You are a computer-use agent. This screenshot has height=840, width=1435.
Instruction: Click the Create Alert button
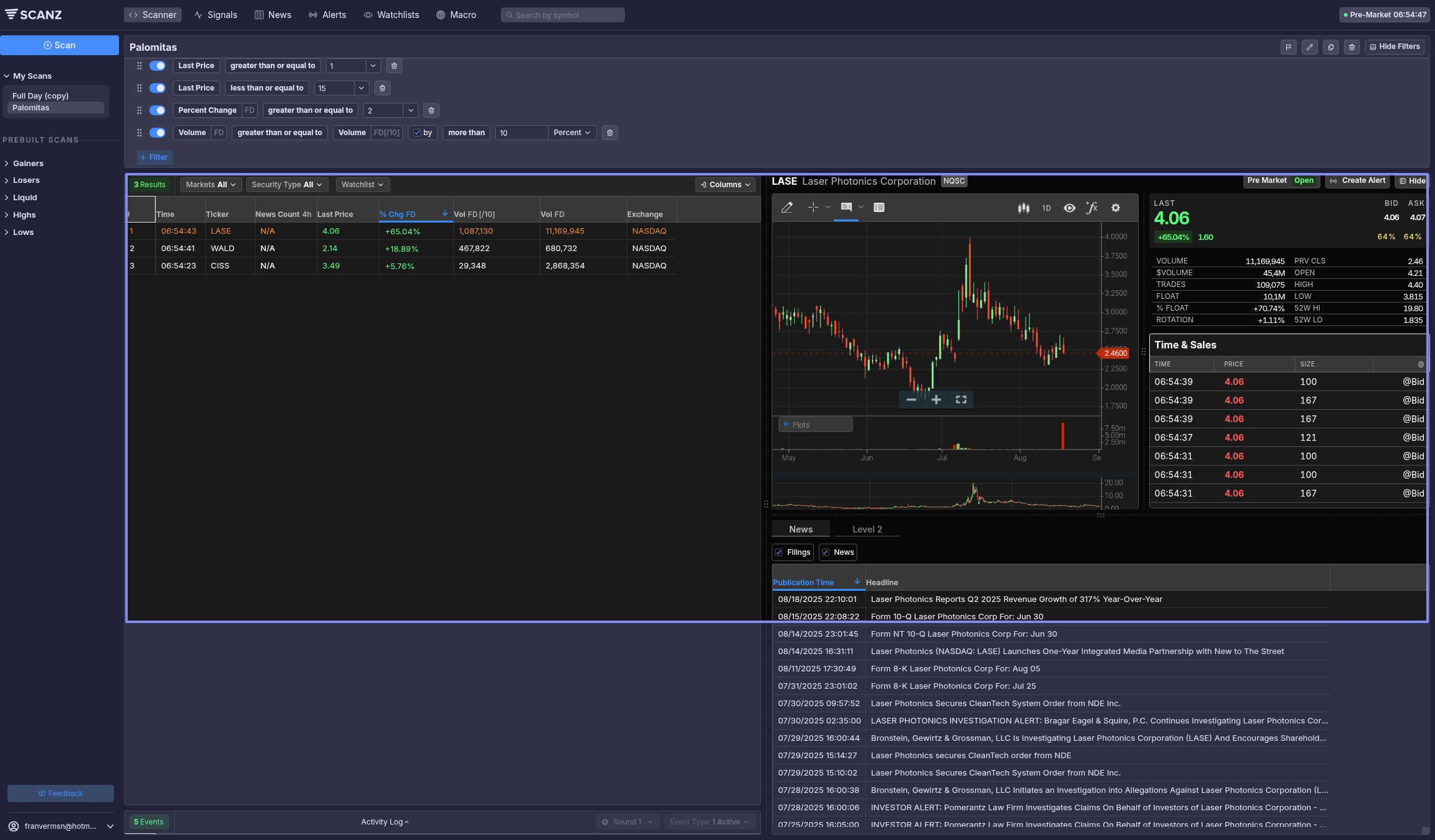(1358, 181)
